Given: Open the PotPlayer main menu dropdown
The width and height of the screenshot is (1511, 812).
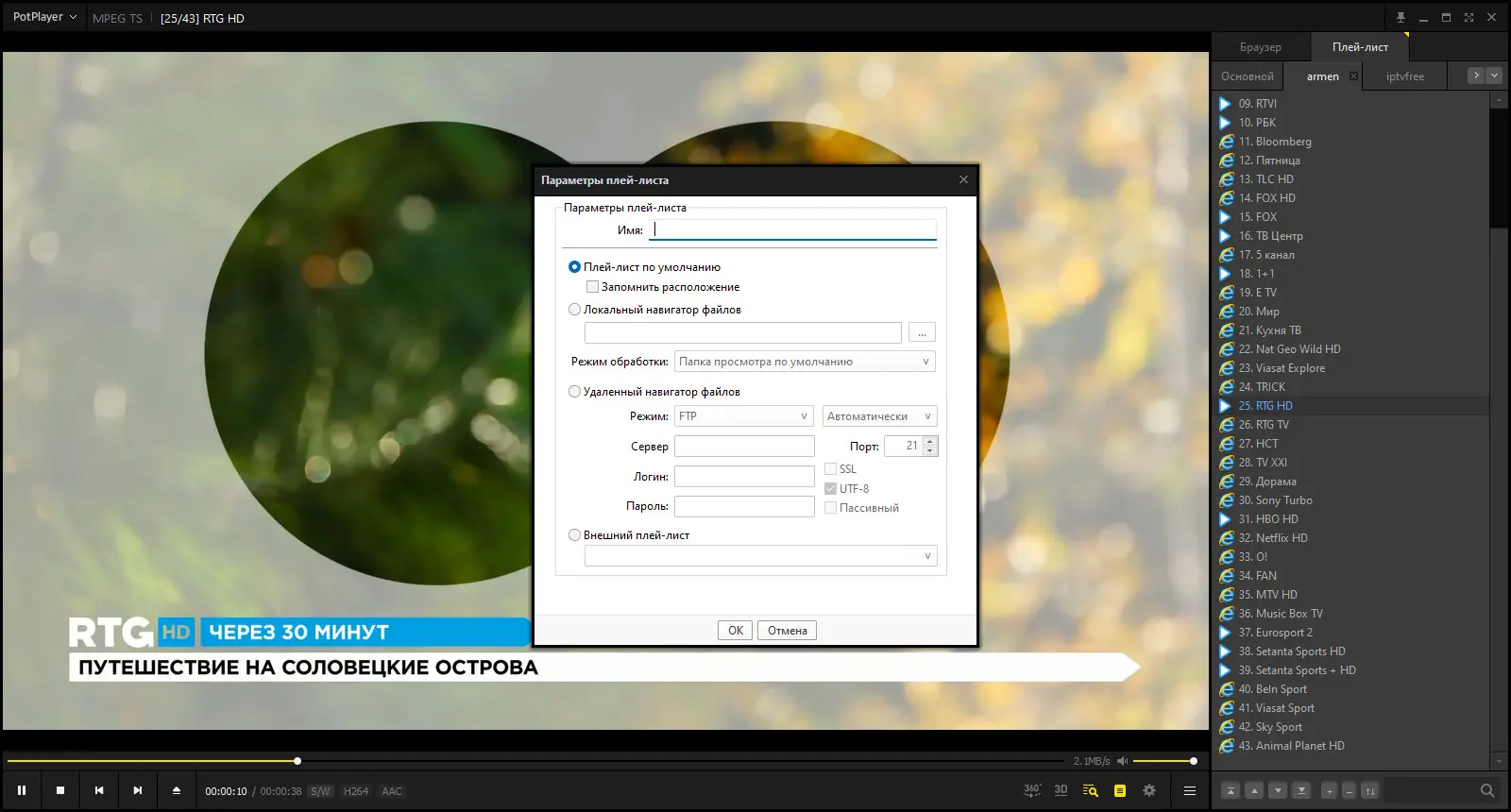Looking at the screenshot, I should [44, 17].
